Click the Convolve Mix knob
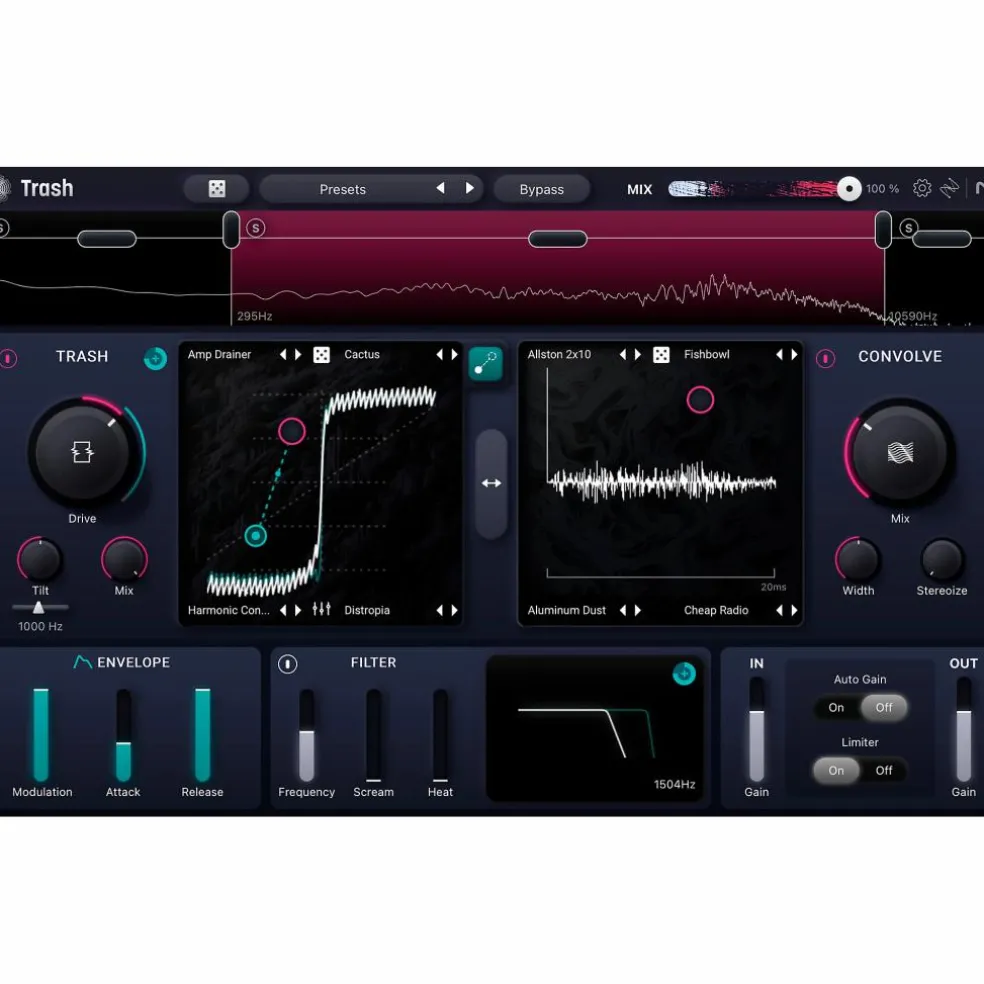The image size is (984, 984). (900, 452)
